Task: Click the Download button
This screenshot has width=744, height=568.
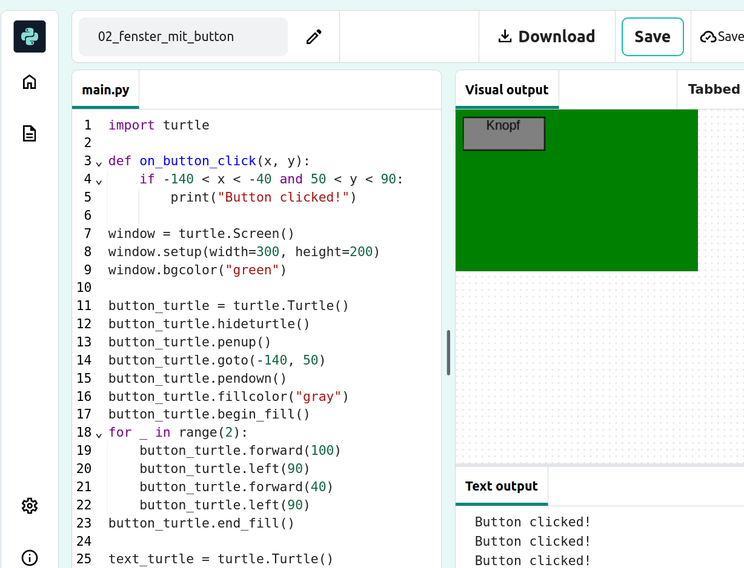Action: click(546, 37)
